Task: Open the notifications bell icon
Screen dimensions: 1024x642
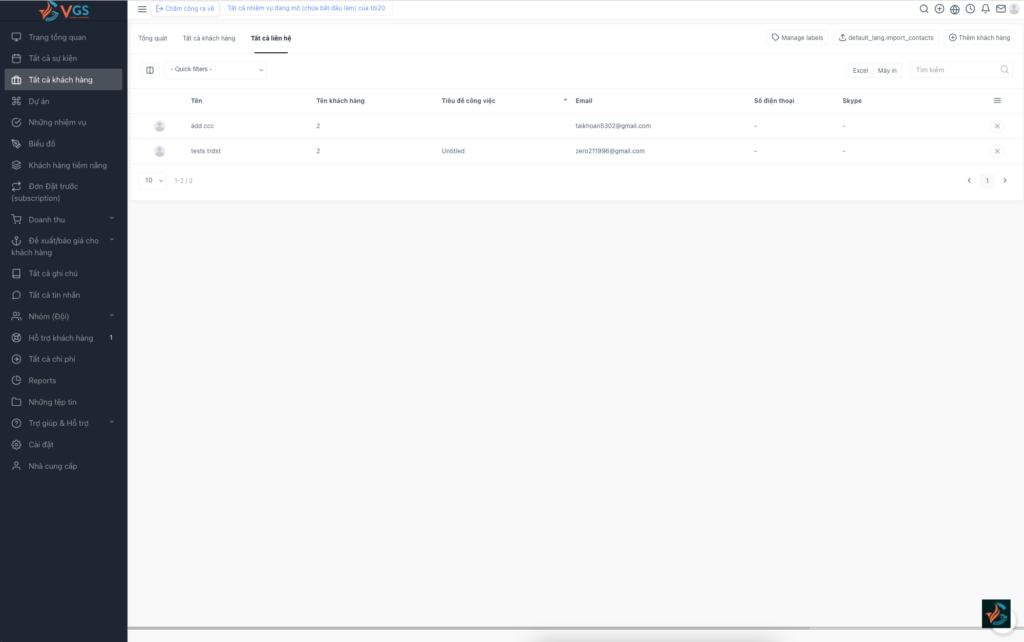Action: [x=985, y=8]
